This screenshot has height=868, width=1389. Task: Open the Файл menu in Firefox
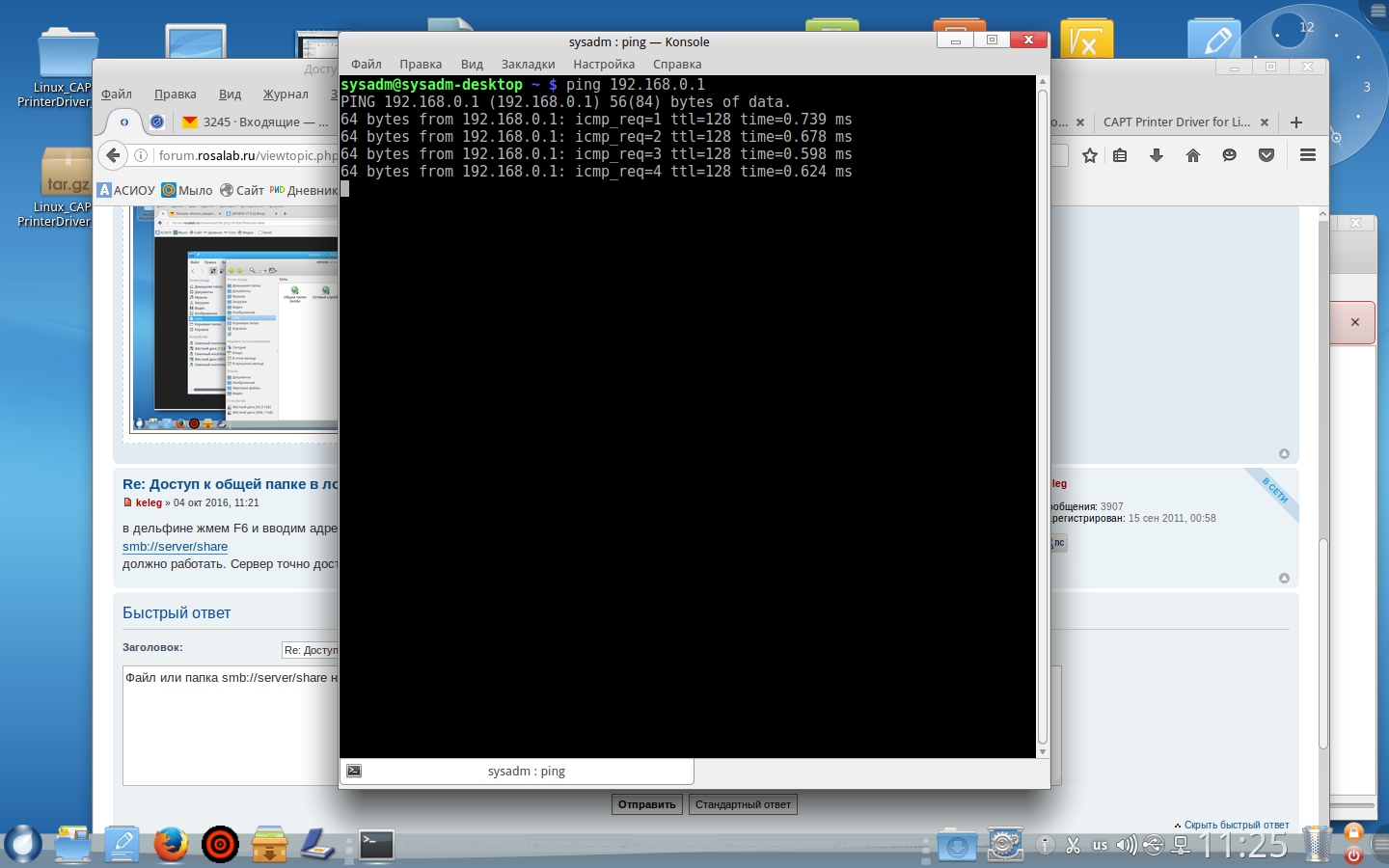point(117,95)
